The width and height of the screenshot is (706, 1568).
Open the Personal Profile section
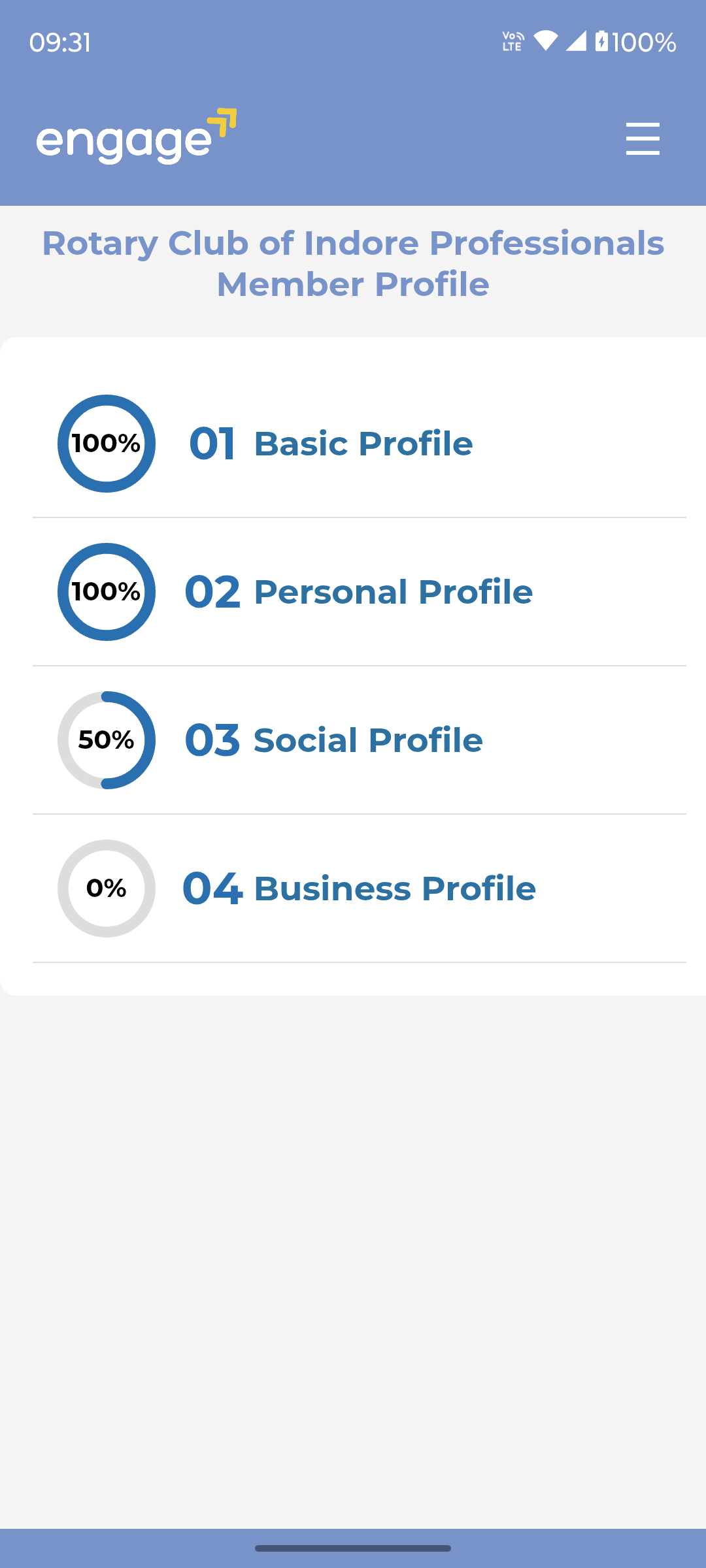pos(393,592)
